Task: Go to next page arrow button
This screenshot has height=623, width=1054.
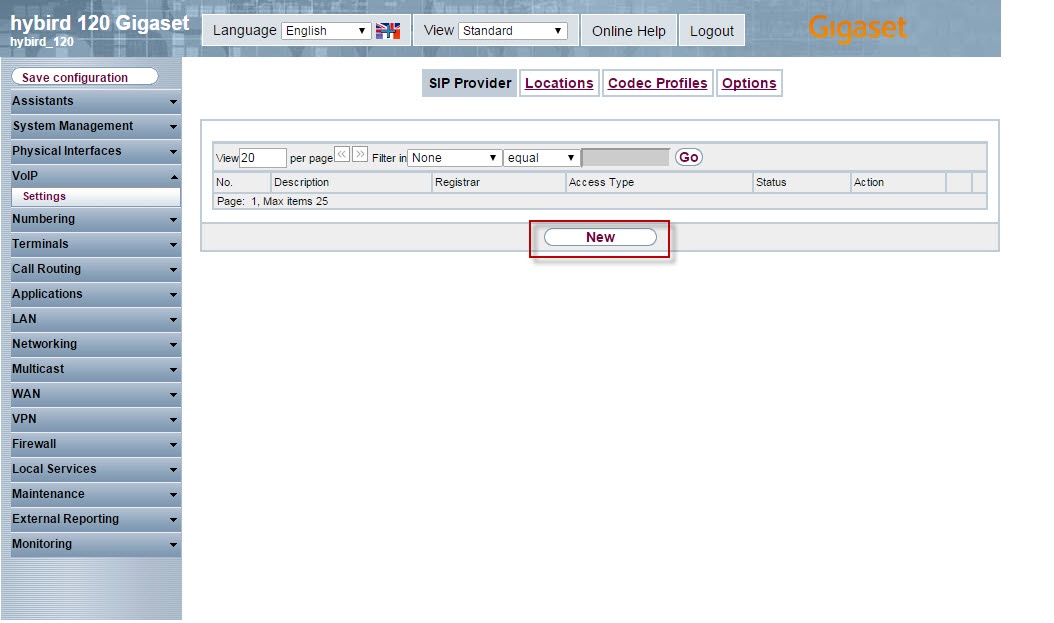Action: (x=360, y=155)
